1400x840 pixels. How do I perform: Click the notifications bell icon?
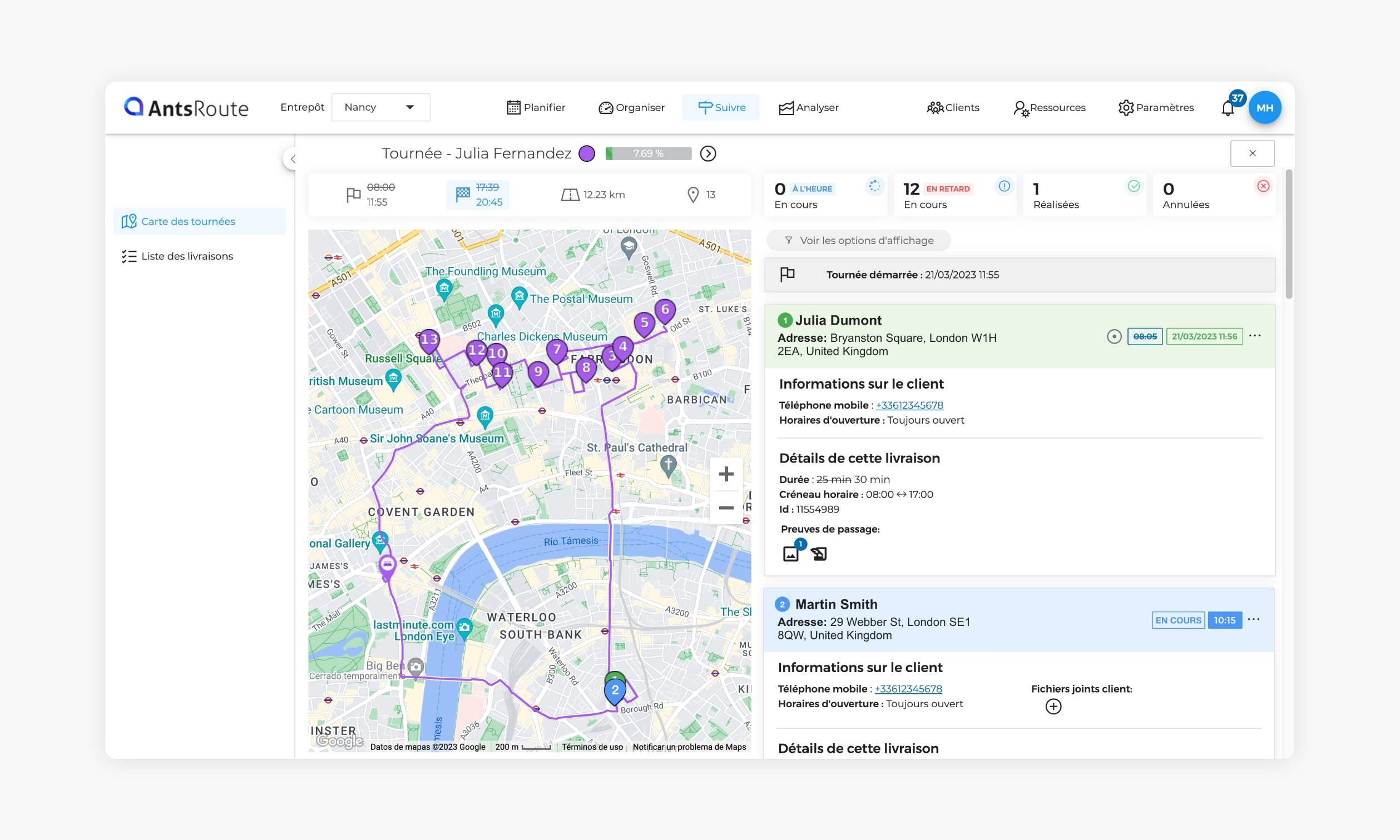click(1227, 107)
